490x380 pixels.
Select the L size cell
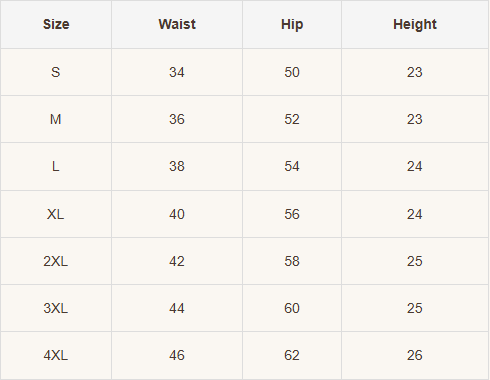point(56,166)
